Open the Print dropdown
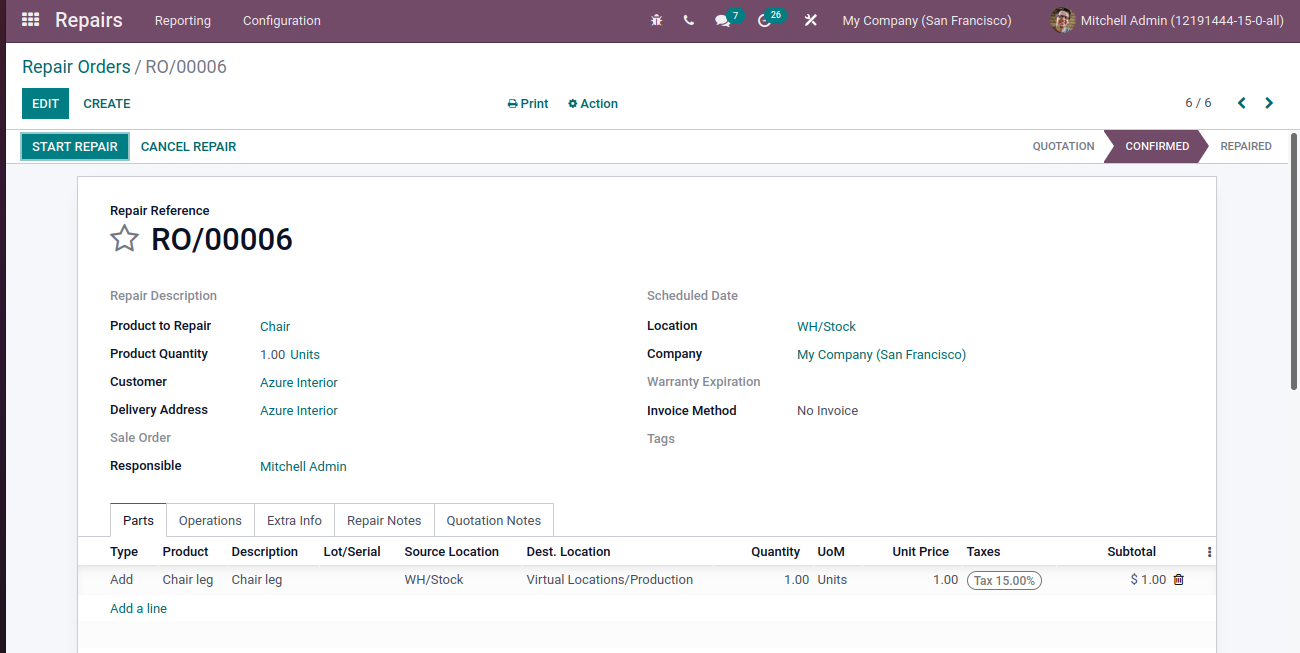 (x=528, y=104)
